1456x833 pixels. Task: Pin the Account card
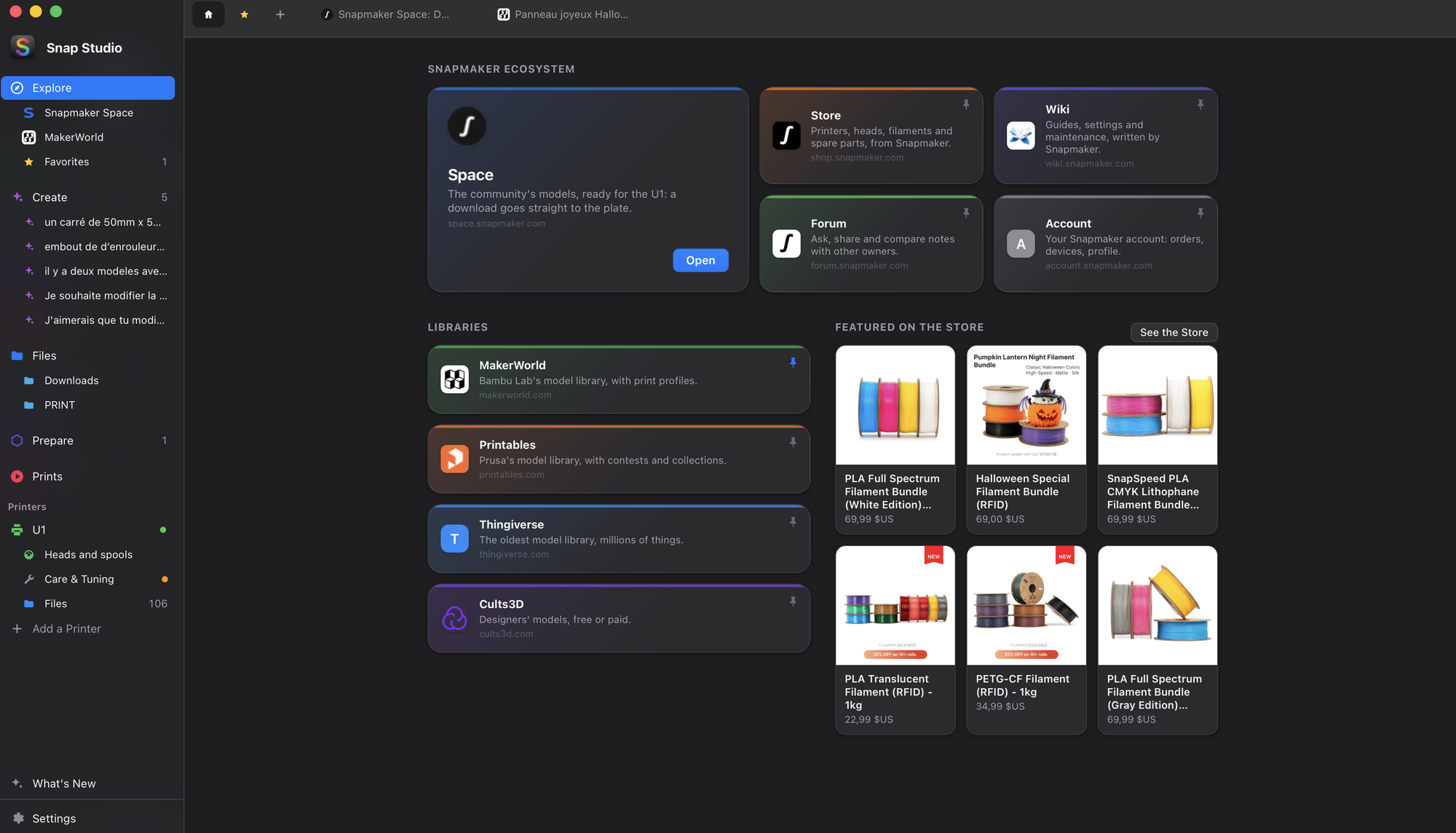(x=1200, y=213)
